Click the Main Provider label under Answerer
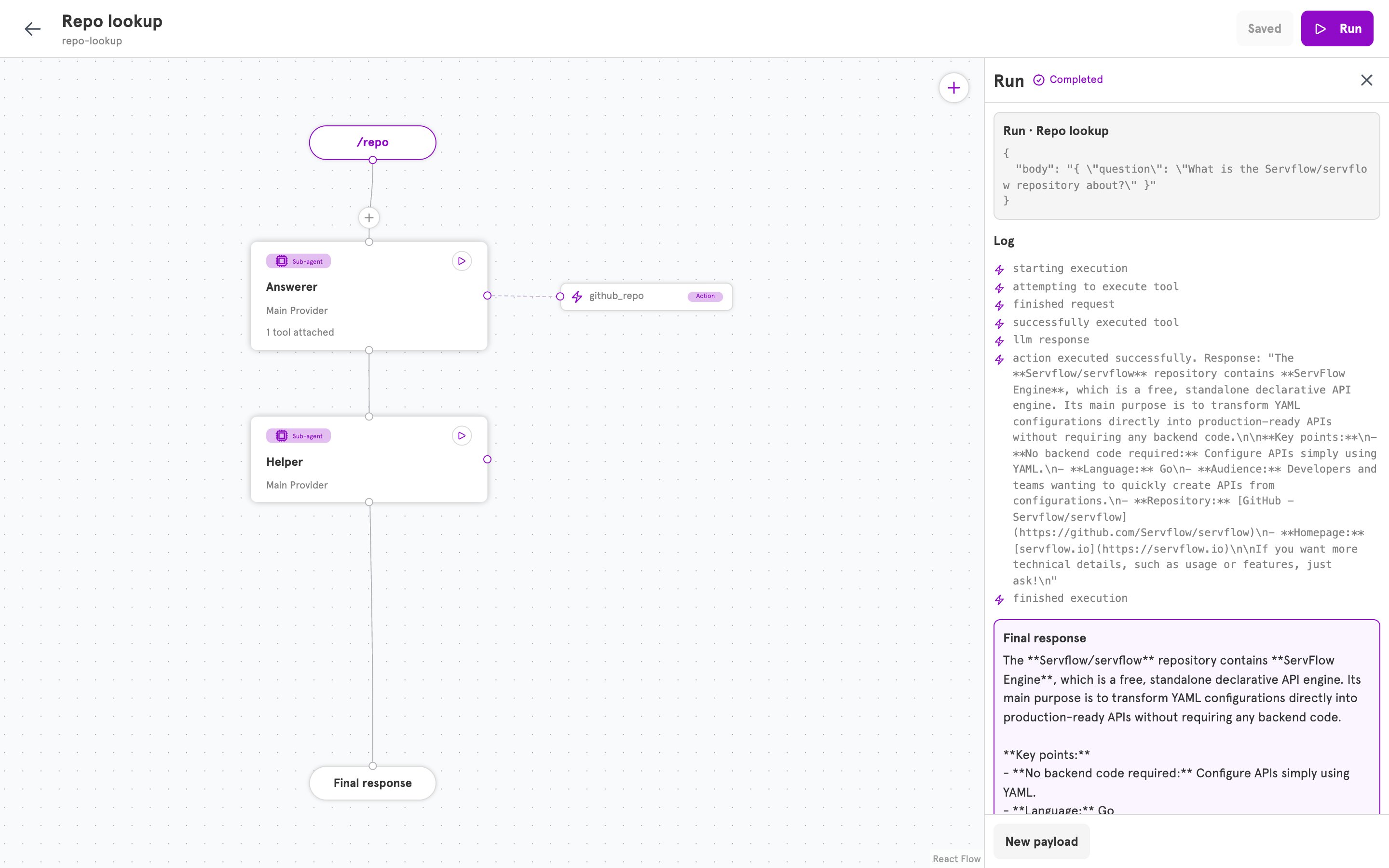Viewport: 1389px width, 868px height. point(297,311)
